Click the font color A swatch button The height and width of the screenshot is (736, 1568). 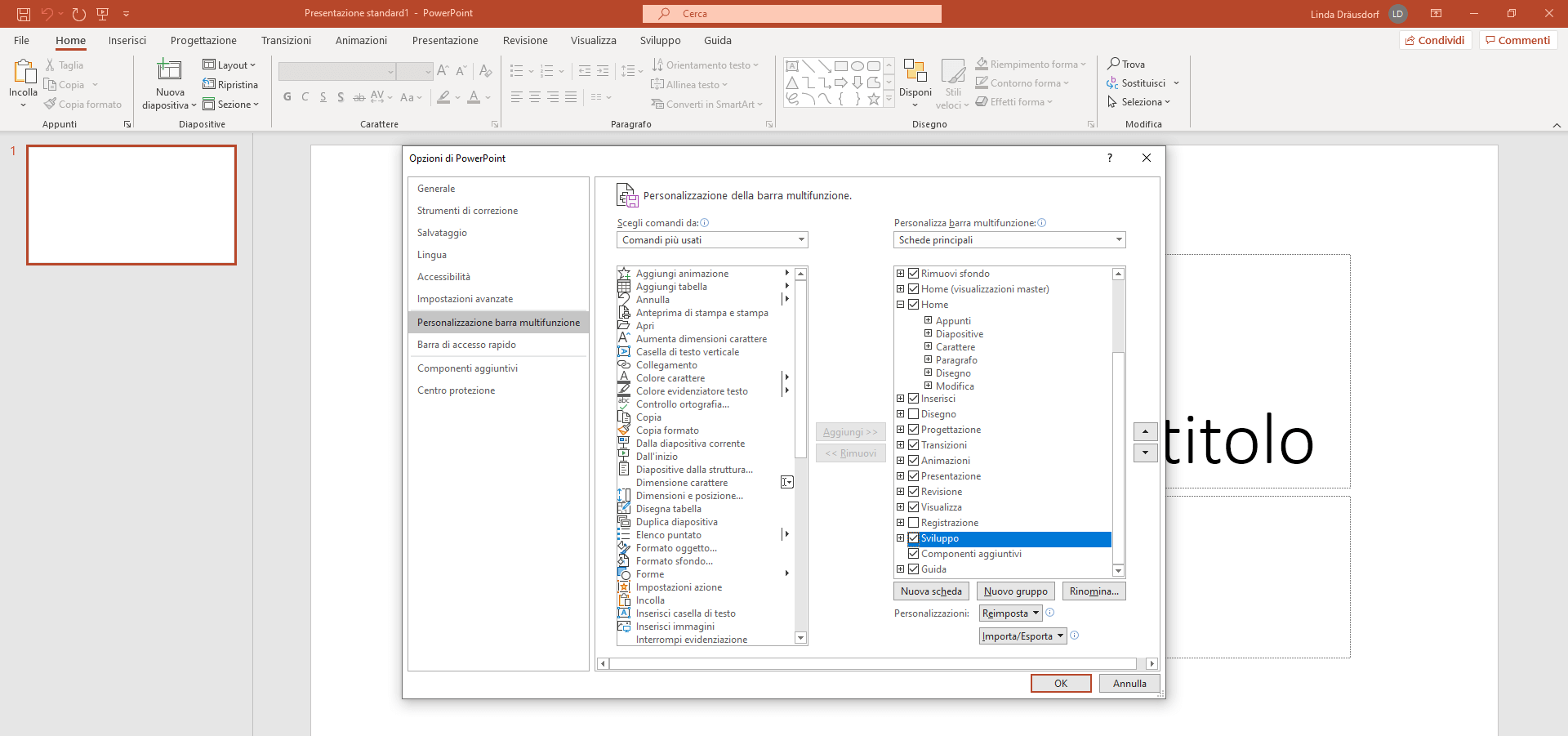pos(474,97)
